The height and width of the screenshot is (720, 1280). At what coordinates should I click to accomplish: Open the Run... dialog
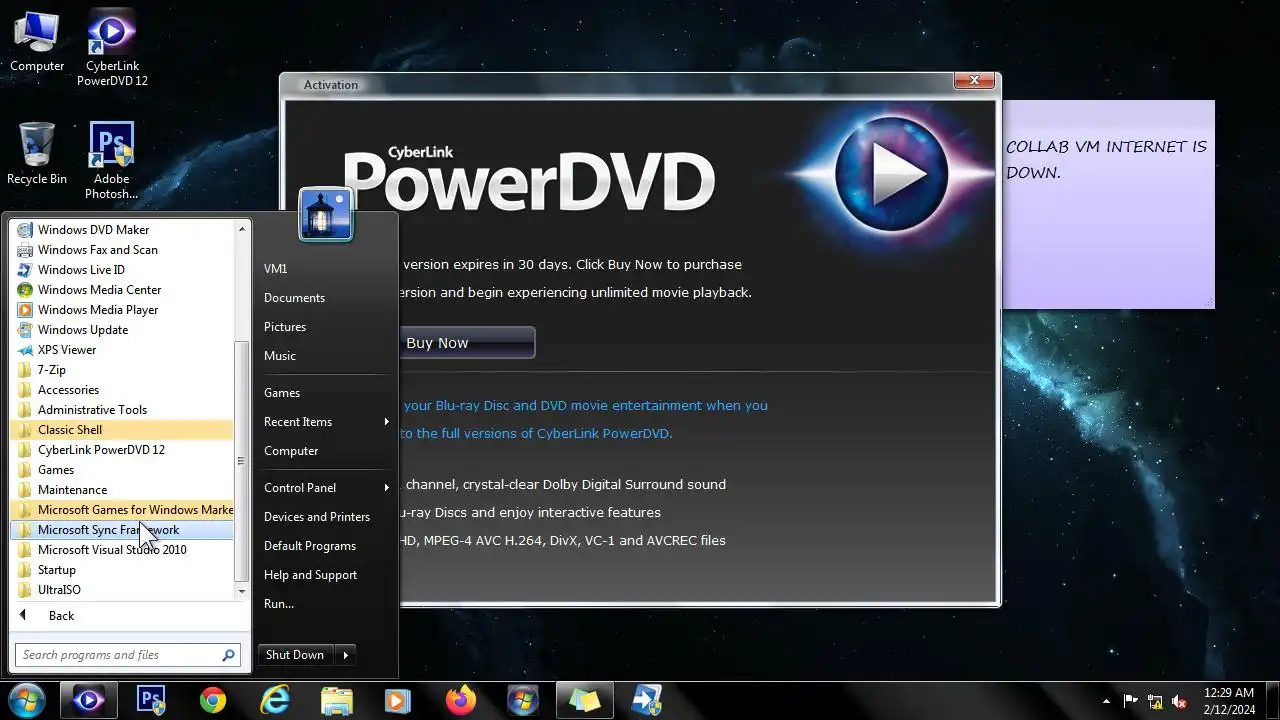tap(325, 603)
